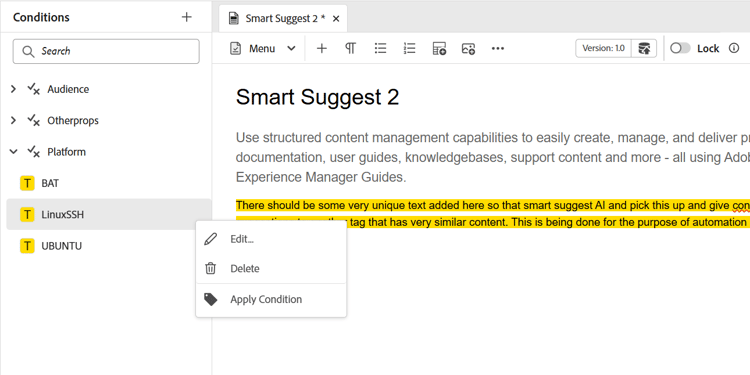Expand the Otherprops condition group
750x375 pixels.
[x=13, y=121]
